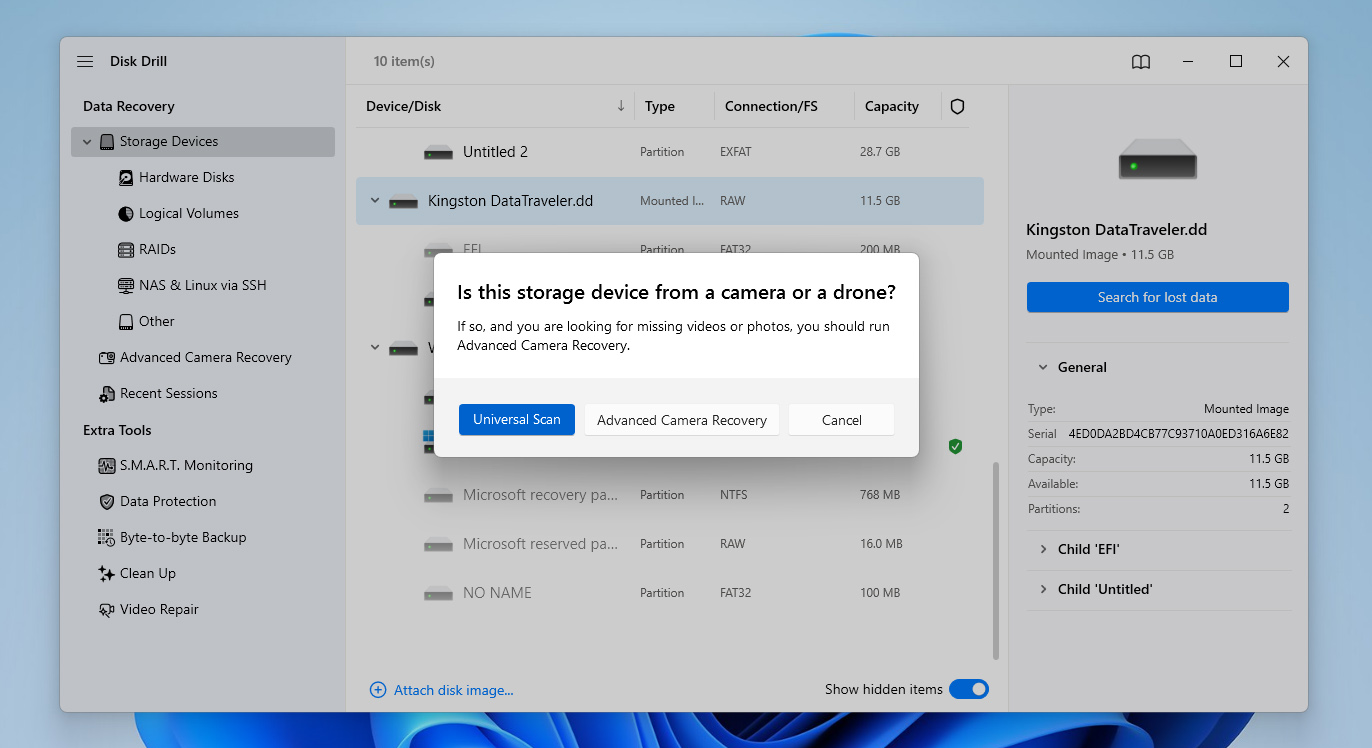Toggle the Show hidden items switch
This screenshot has height=748, width=1372.
point(968,689)
